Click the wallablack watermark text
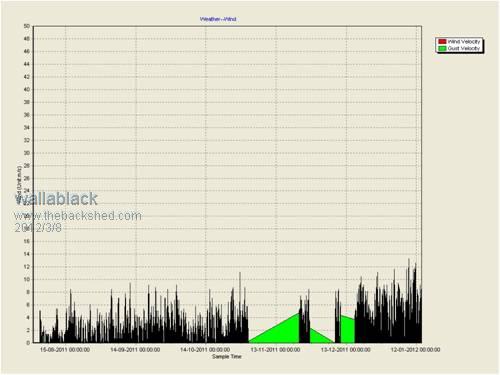 56,199
